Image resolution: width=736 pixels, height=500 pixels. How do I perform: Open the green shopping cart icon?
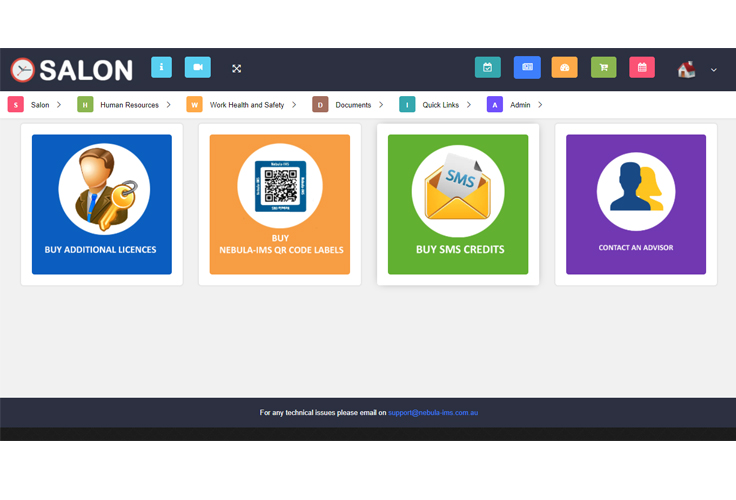click(604, 67)
